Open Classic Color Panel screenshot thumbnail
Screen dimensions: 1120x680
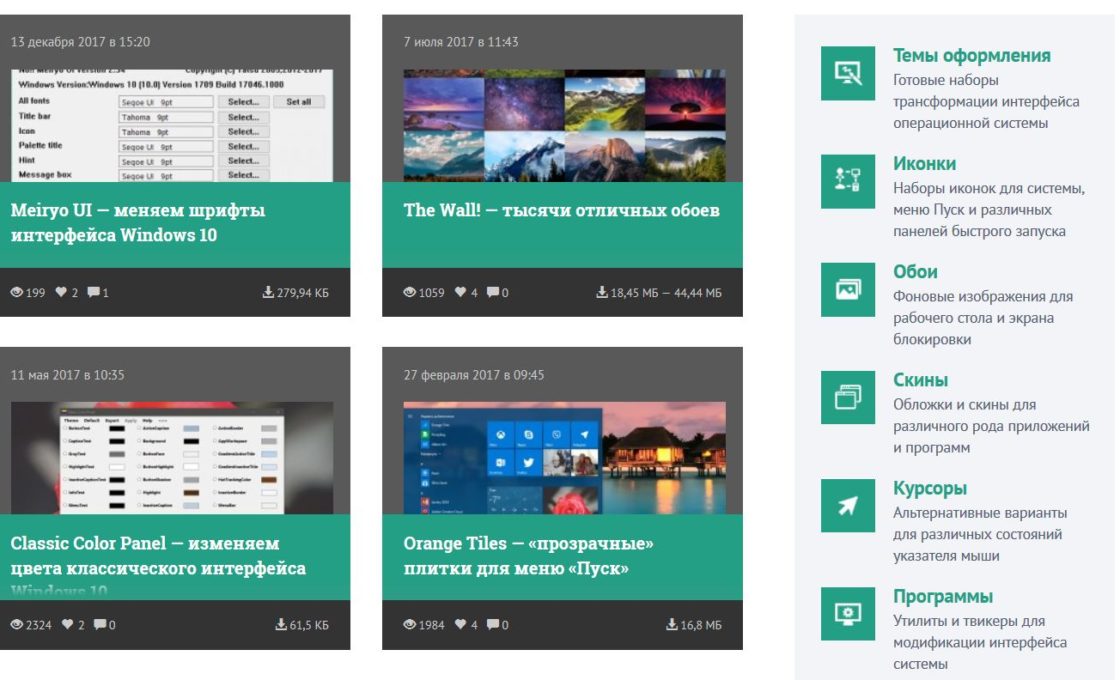(171, 458)
